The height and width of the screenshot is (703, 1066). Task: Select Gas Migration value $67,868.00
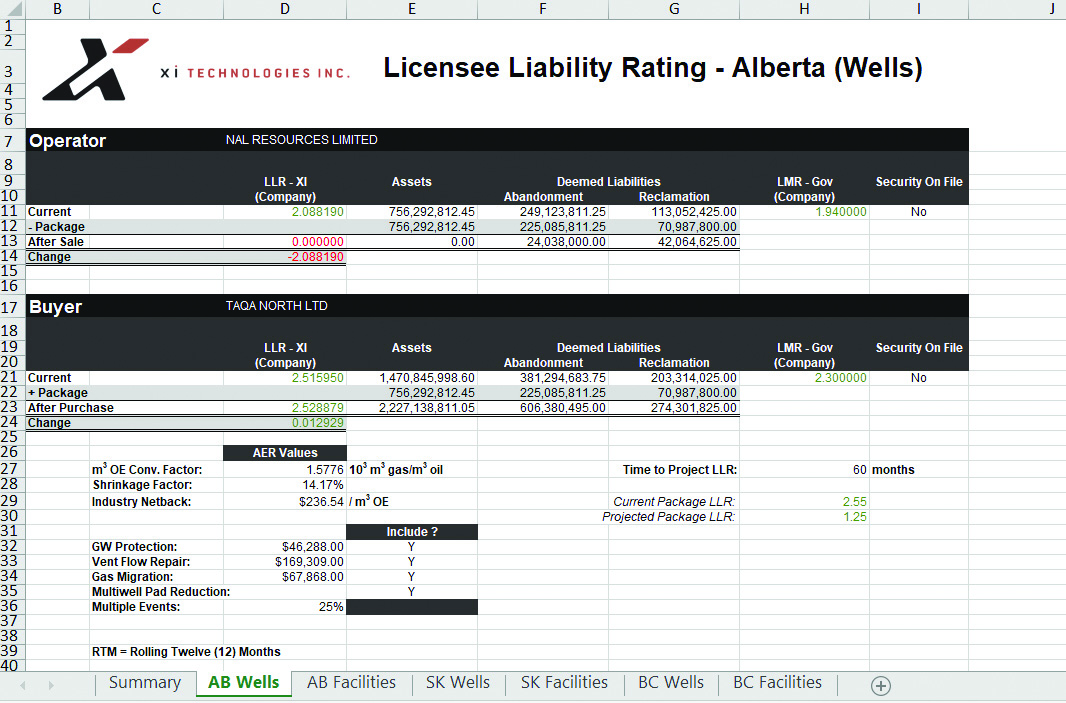[x=313, y=577]
